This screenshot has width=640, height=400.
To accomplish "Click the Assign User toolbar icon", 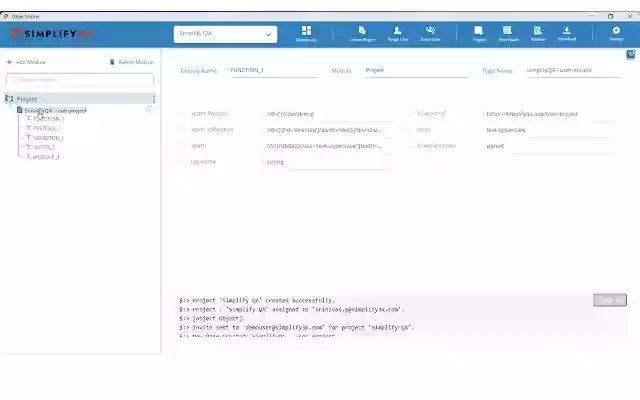I will point(398,33).
